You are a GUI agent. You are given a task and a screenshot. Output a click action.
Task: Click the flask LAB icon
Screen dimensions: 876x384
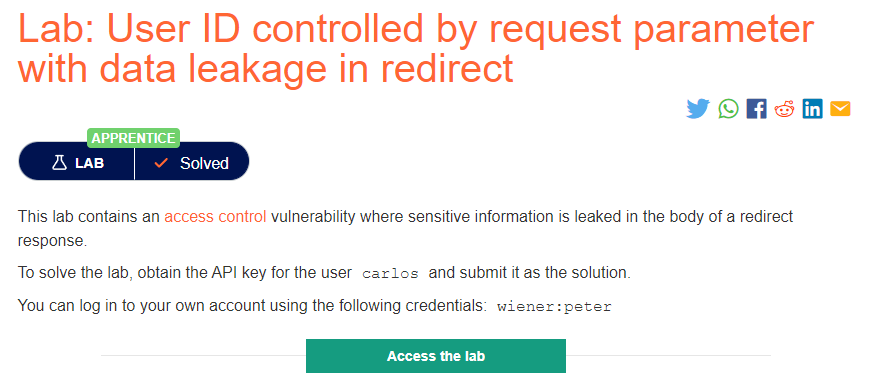coord(59,163)
